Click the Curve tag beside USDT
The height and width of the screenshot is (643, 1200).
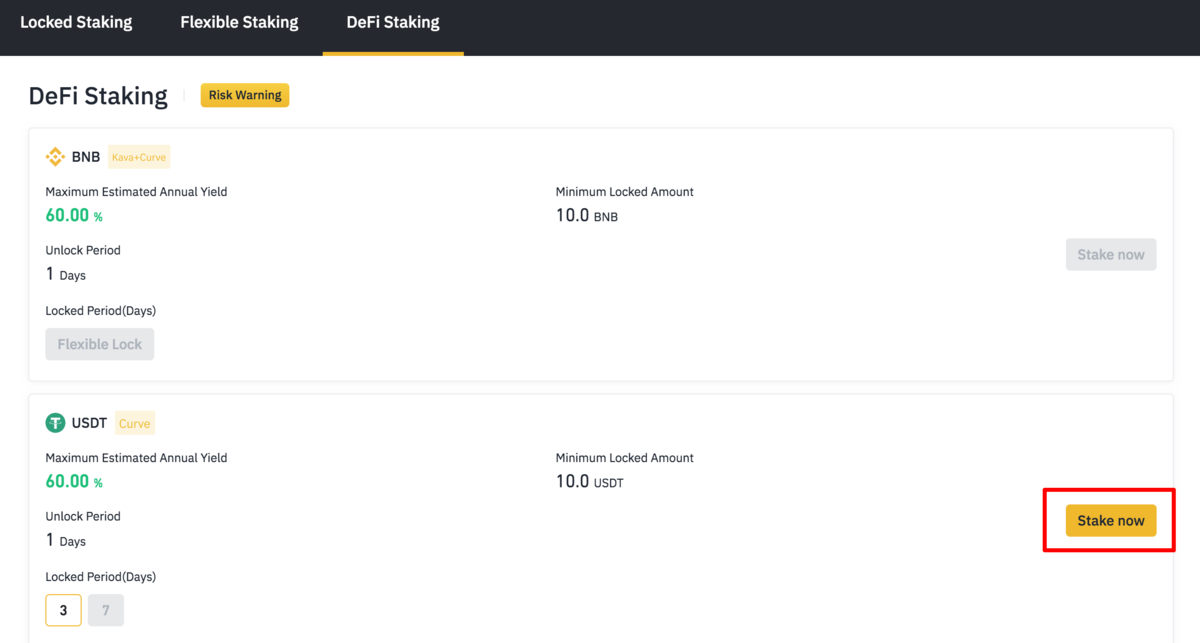point(135,423)
